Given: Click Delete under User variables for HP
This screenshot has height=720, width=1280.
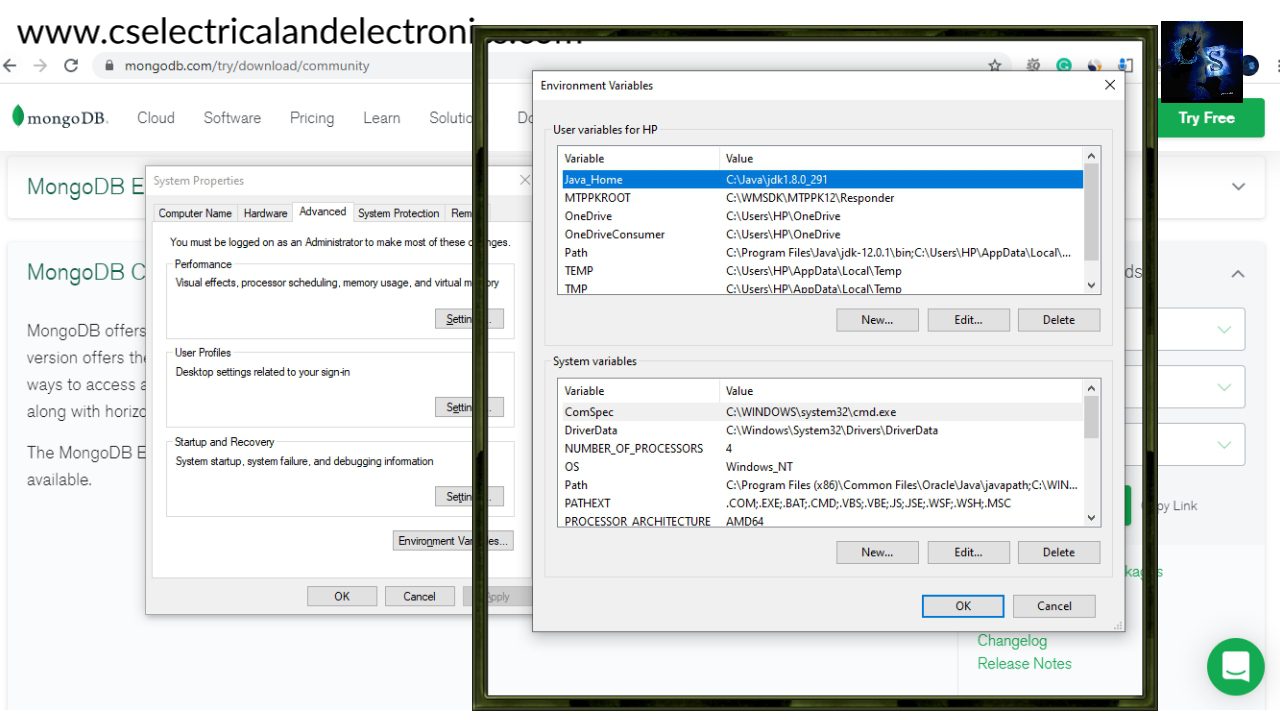Looking at the screenshot, I should pyautogui.click(x=1059, y=320).
